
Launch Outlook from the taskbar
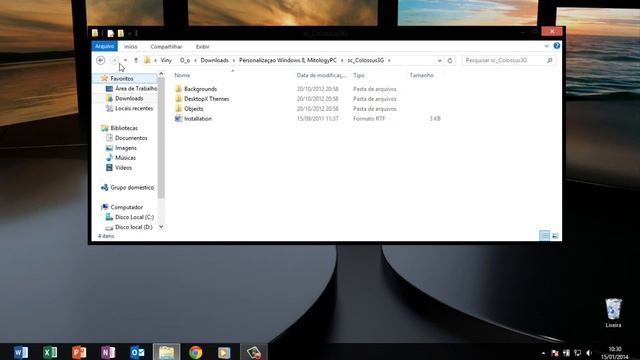click(x=138, y=352)
